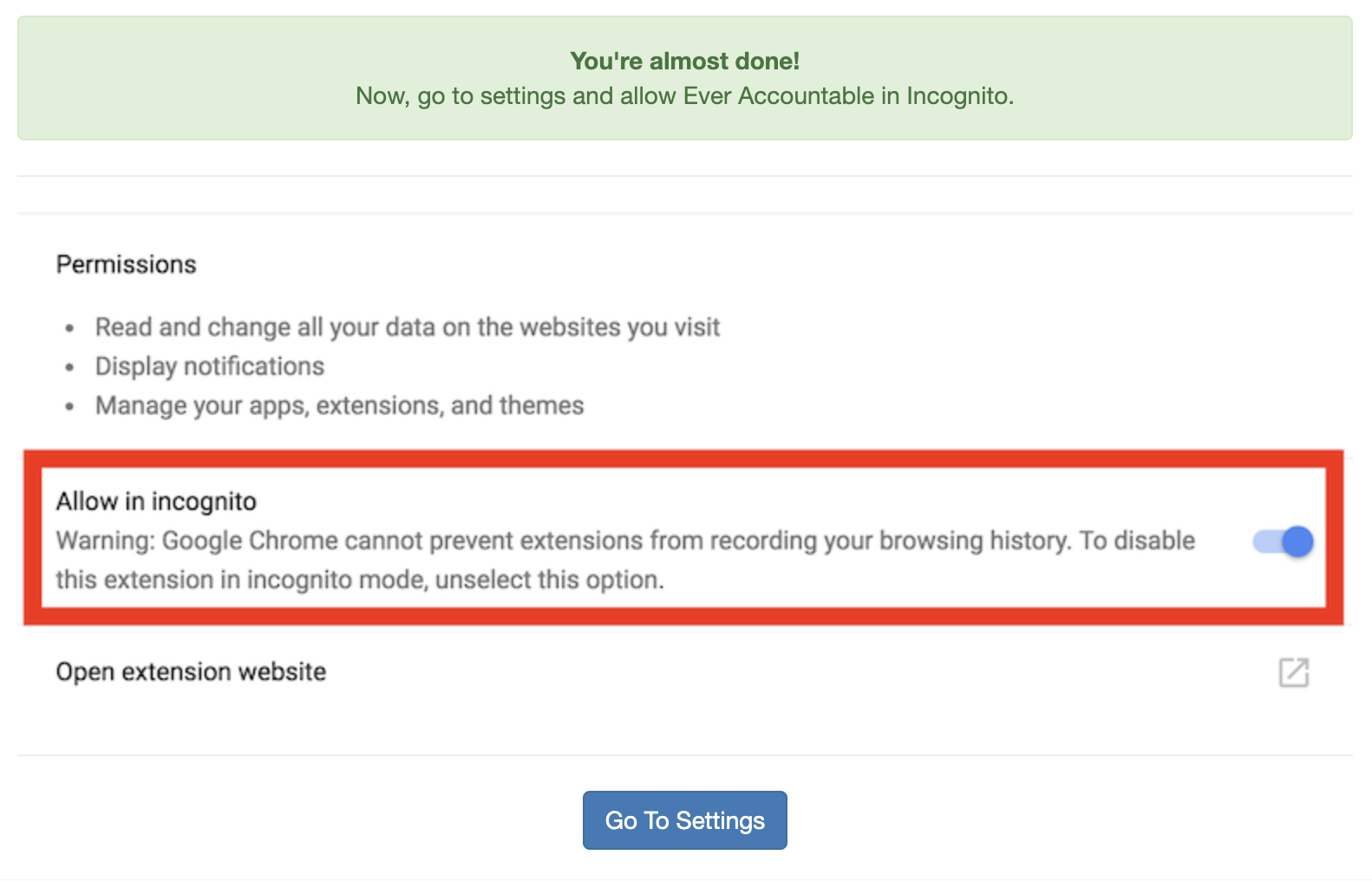Click "Manage your apps, extensions, and themes" permission
This screenshot has width=1372, height=881.
[x=340, y=405]
